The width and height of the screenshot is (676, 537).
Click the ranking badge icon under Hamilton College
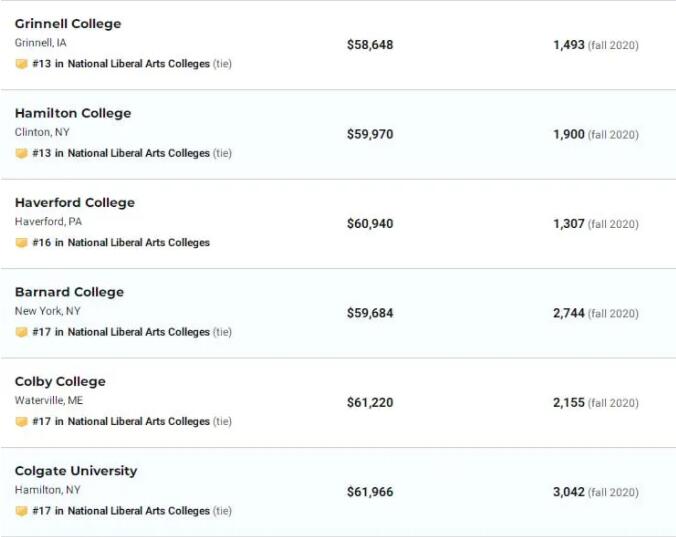point(21,153)
